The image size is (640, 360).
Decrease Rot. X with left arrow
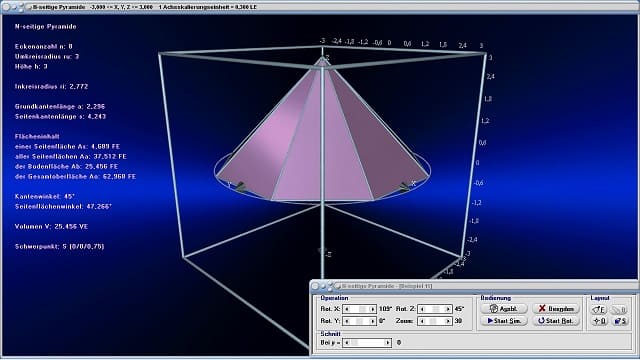click(x=347, y=309)
